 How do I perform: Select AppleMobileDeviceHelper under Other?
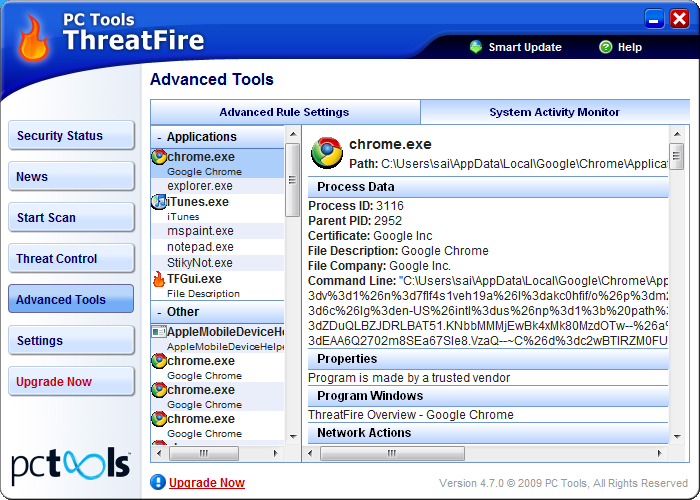coord(217,338)
